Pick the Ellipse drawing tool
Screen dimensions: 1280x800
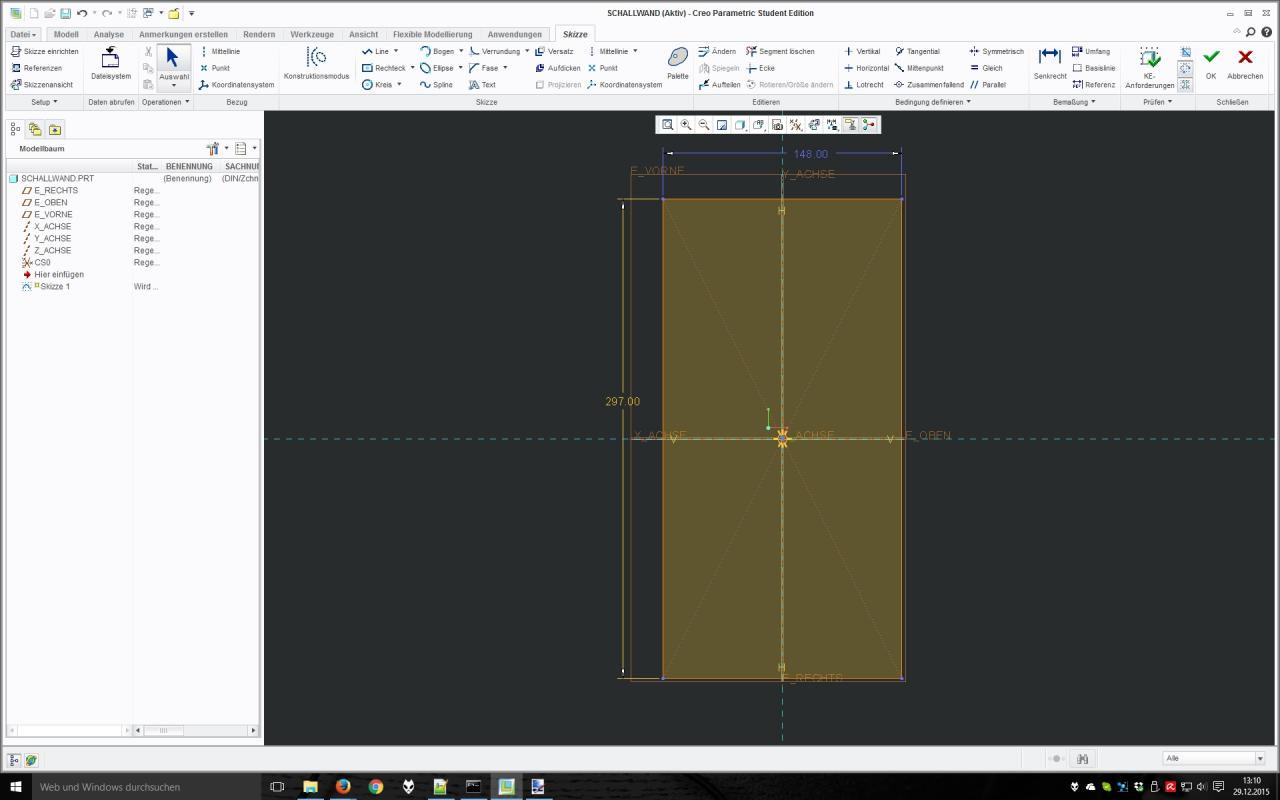(436, 68)
